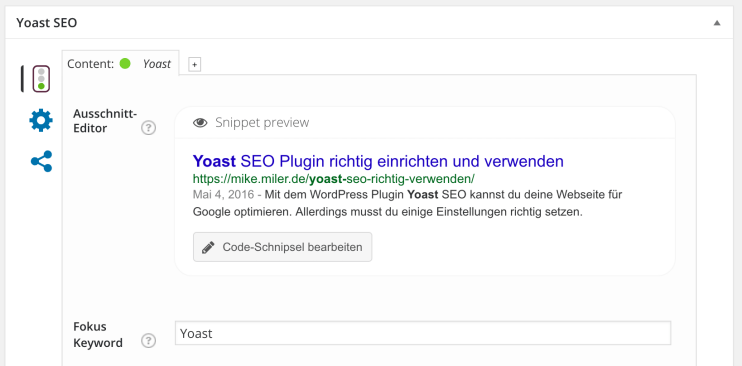Click the Ausschnitt-Editor label
The image size is (742, 366).
(105, 121)
